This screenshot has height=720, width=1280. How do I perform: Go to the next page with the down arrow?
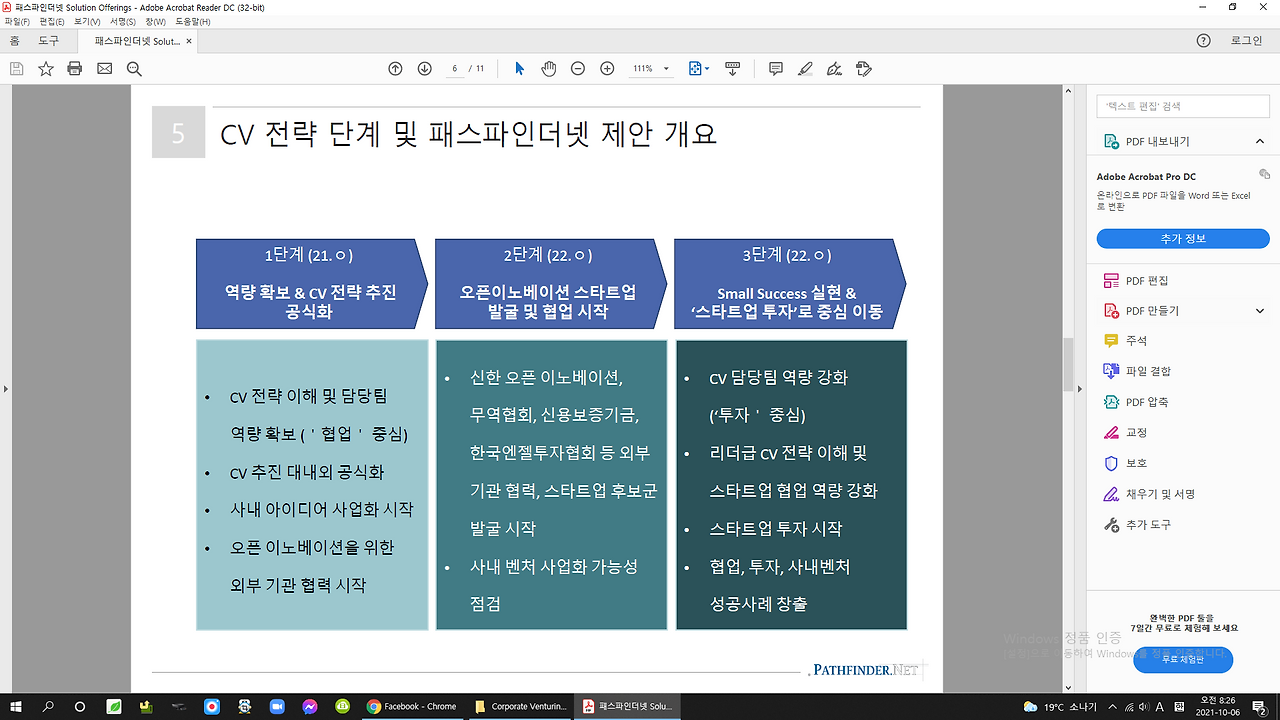pyautogui.click(x=424, y=69)
